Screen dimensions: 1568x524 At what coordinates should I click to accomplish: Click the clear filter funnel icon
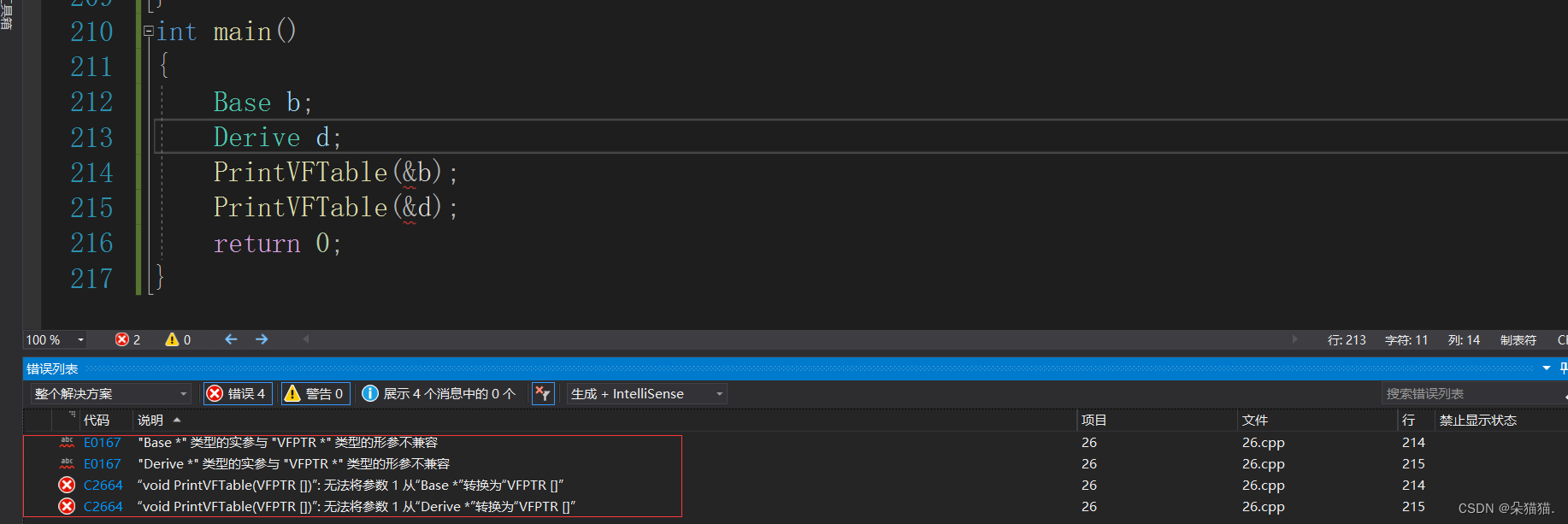point(543,393)
